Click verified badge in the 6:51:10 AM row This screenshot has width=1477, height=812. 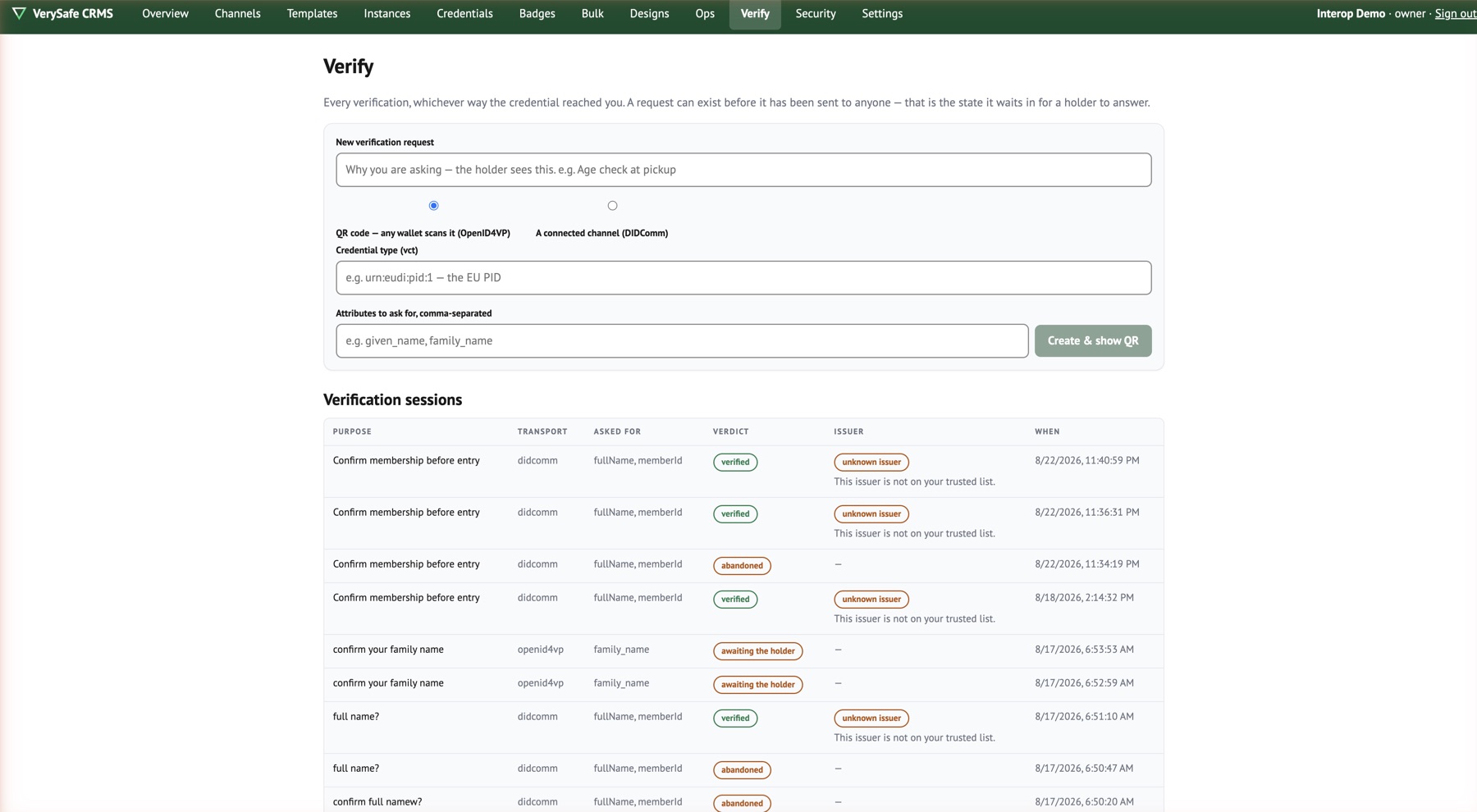[735, 718]
